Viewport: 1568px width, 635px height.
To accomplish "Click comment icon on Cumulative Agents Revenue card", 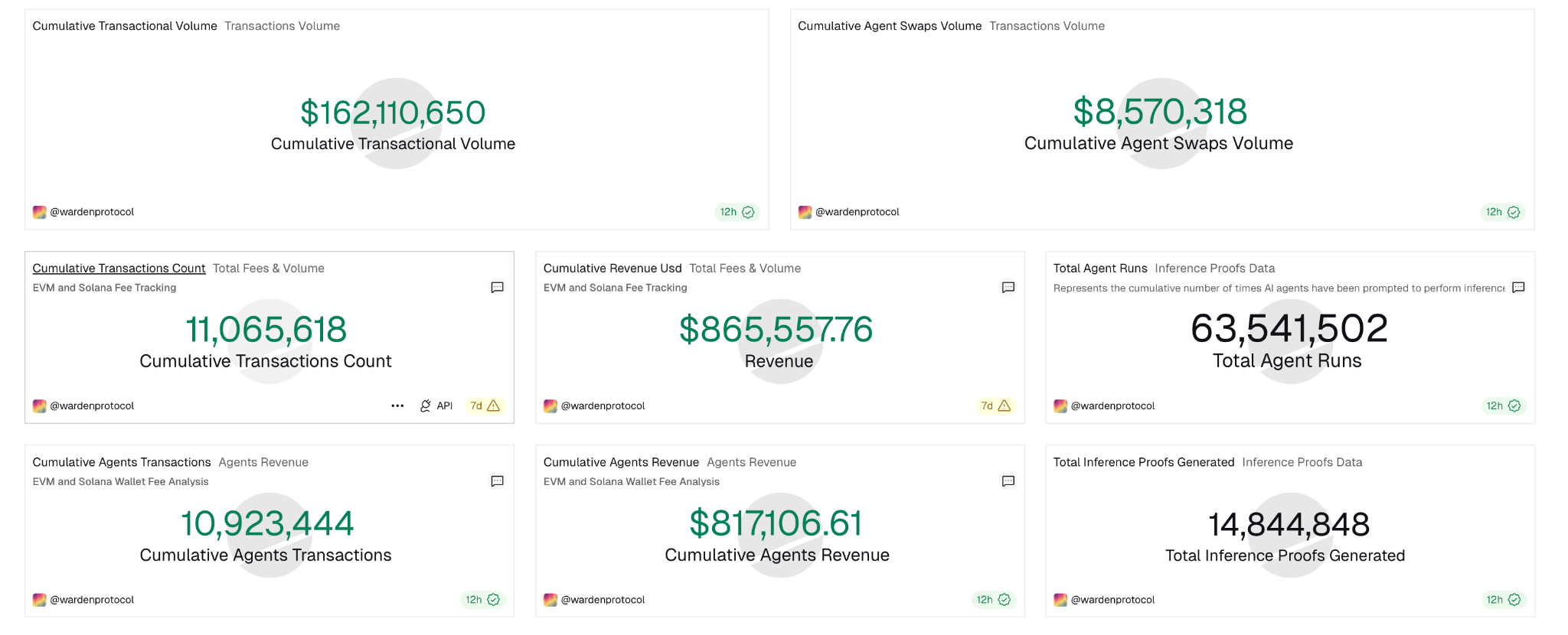I will (x=1008, y=481).
